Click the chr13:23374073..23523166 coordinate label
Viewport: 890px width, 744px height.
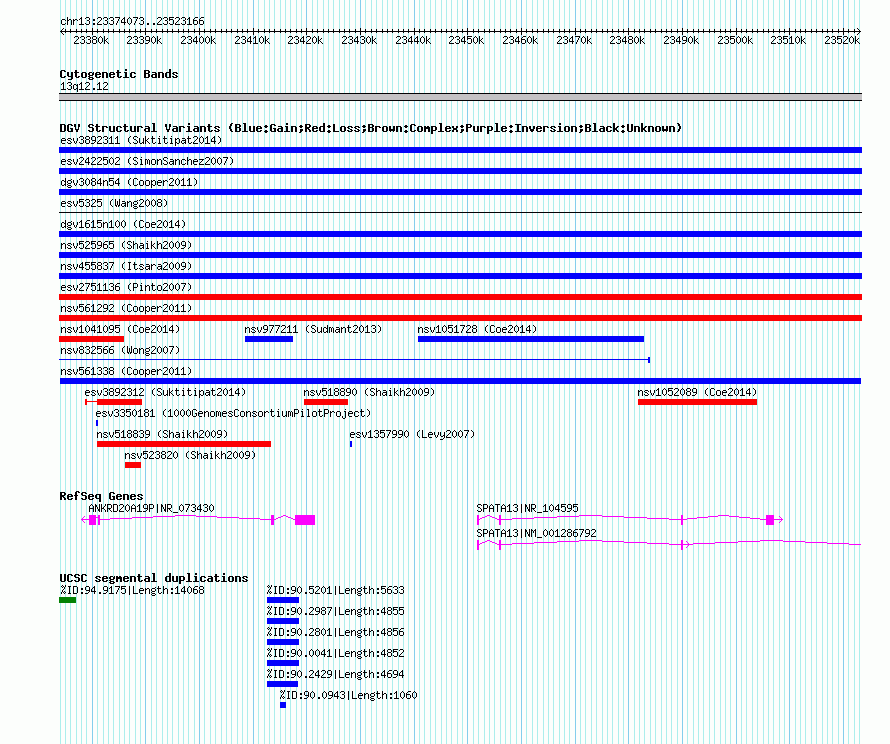132,21
